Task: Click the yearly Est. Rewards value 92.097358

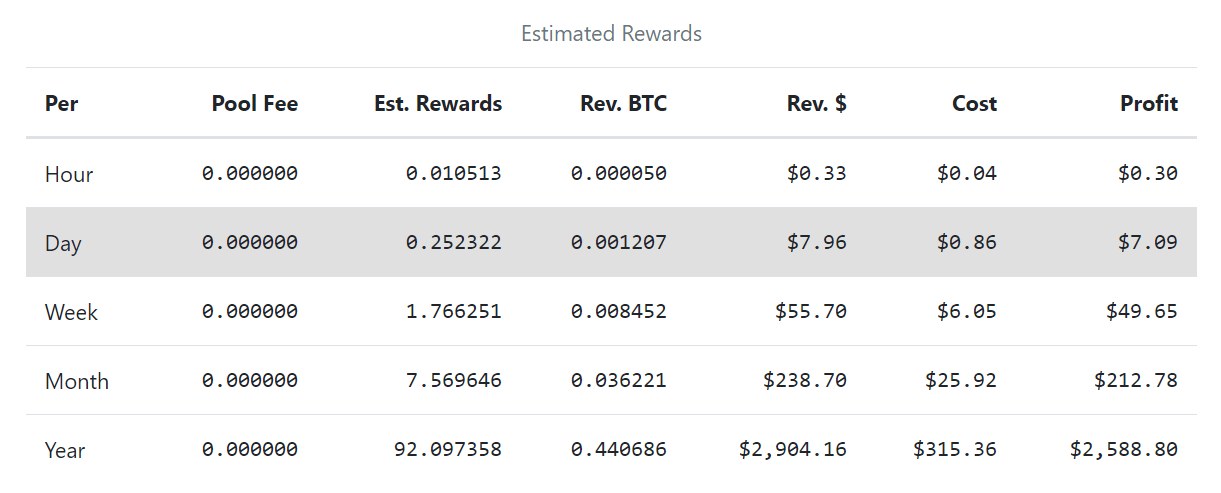Action: (x=448, y=450)
